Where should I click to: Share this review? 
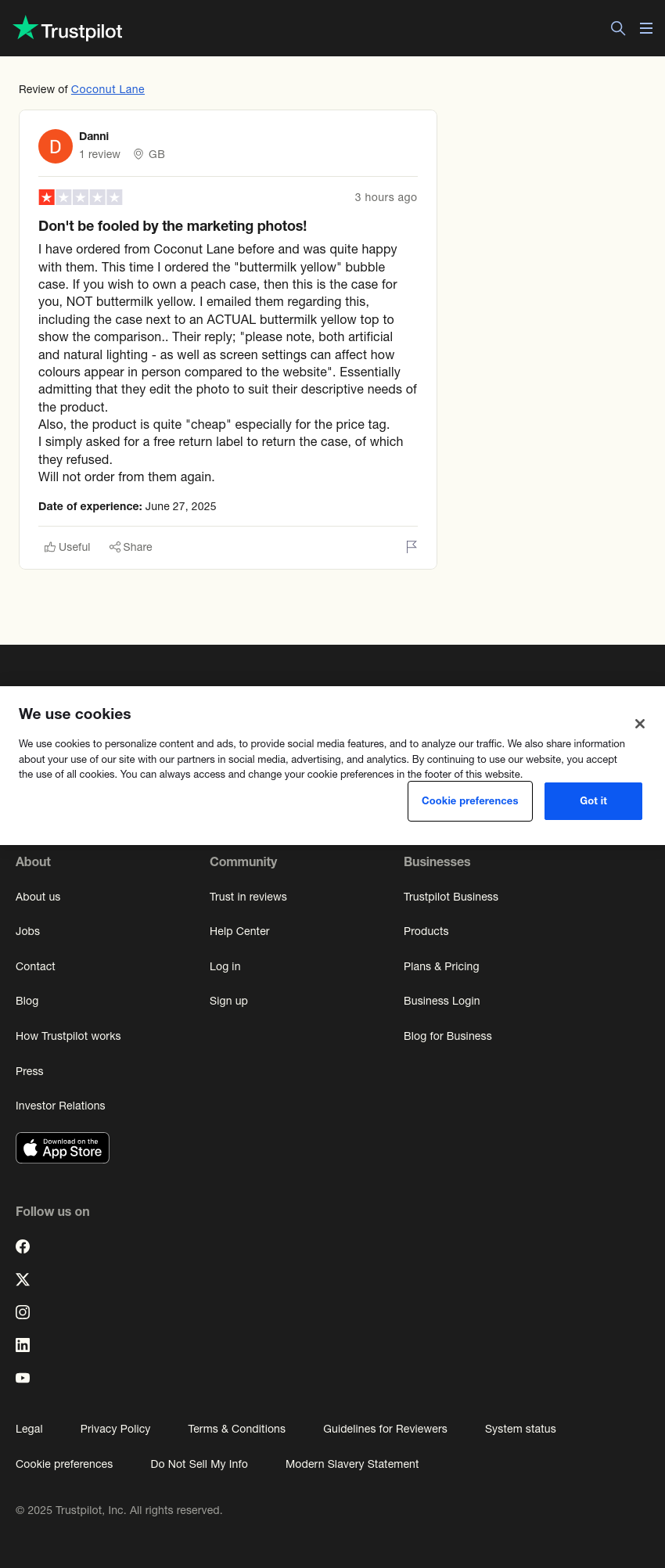131,547
